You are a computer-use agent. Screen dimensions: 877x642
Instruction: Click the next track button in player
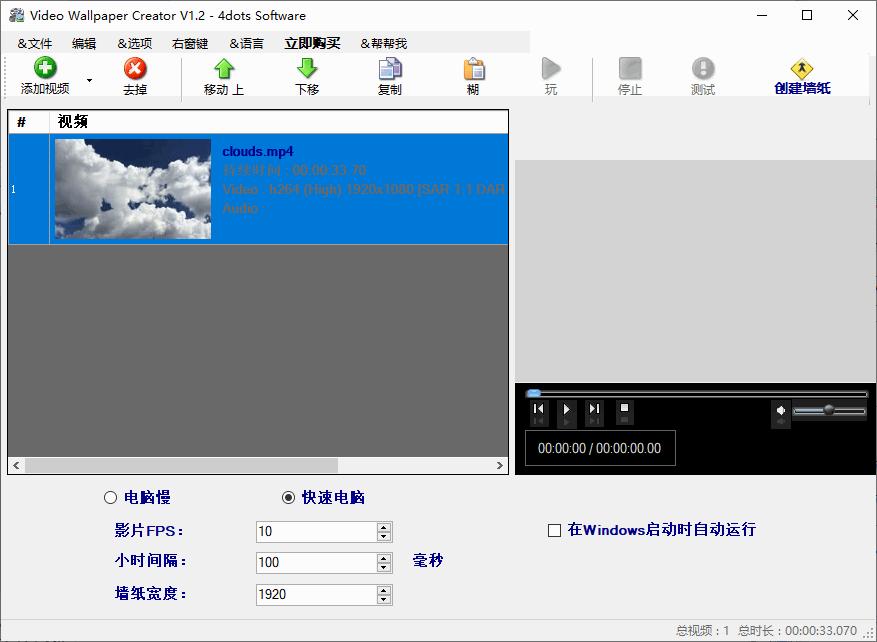(x=595, y=409)
